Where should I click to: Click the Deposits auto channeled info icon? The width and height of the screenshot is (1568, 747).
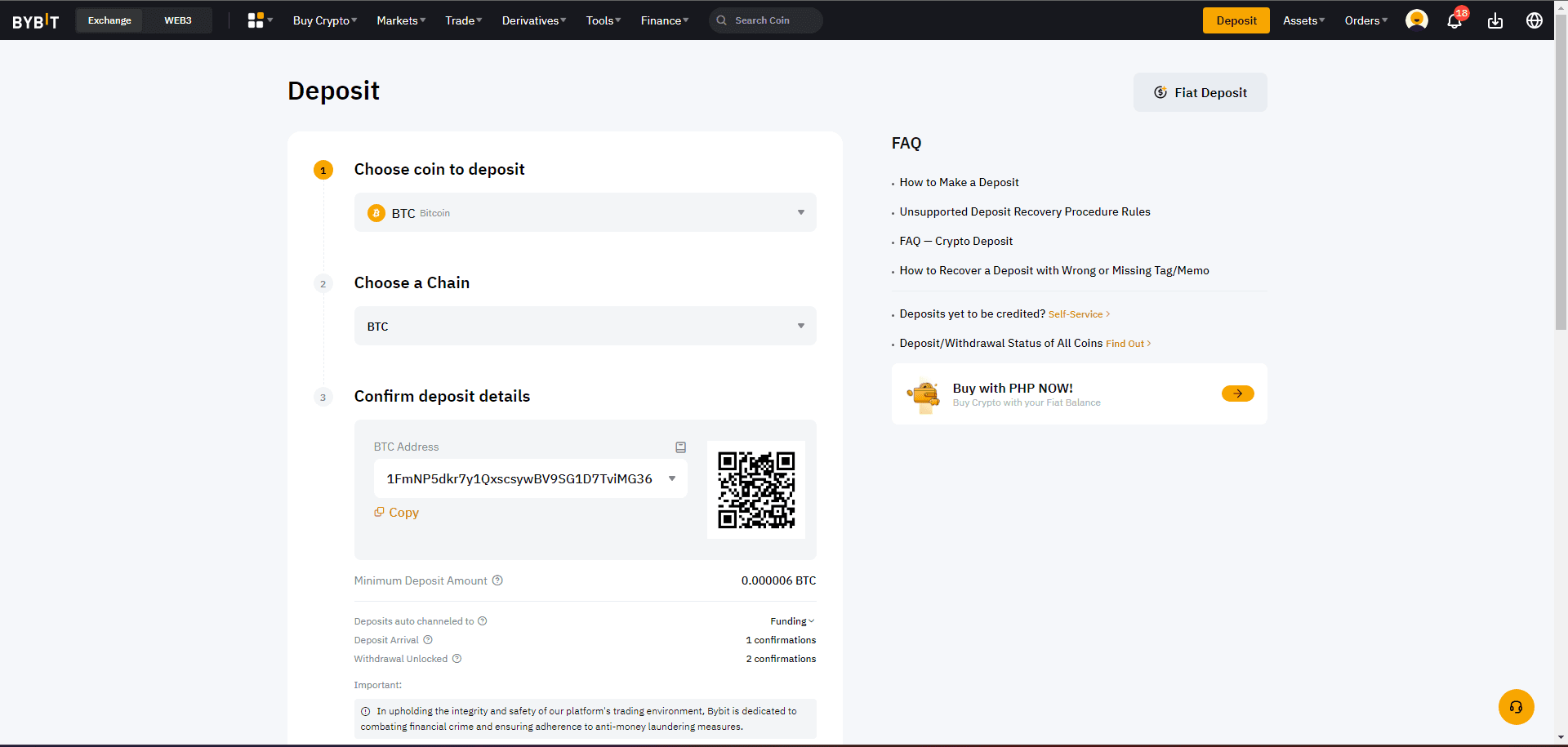[x=482, y=621]
